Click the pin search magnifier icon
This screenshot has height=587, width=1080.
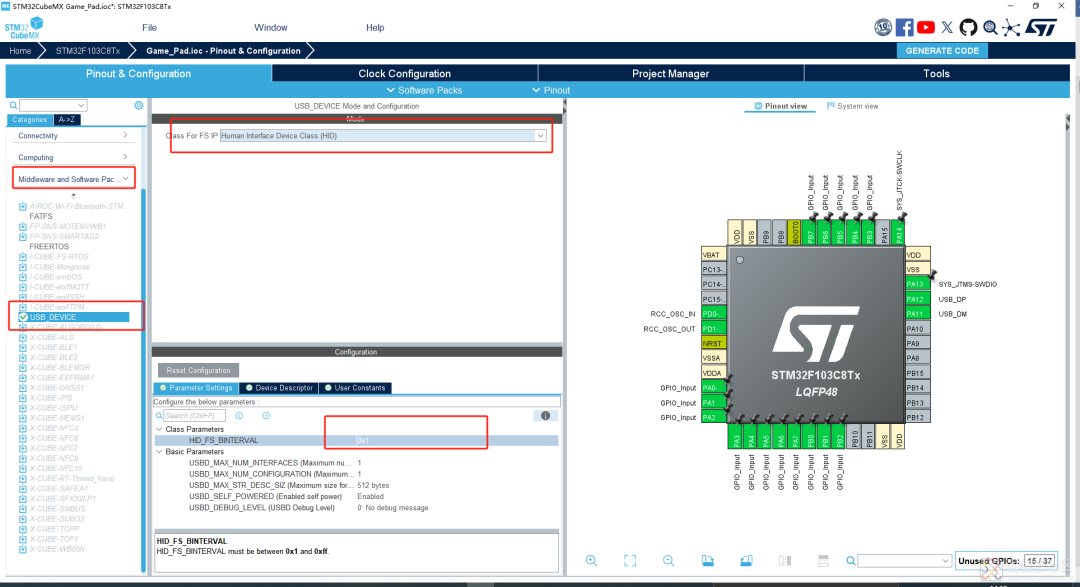coord(851,561)
